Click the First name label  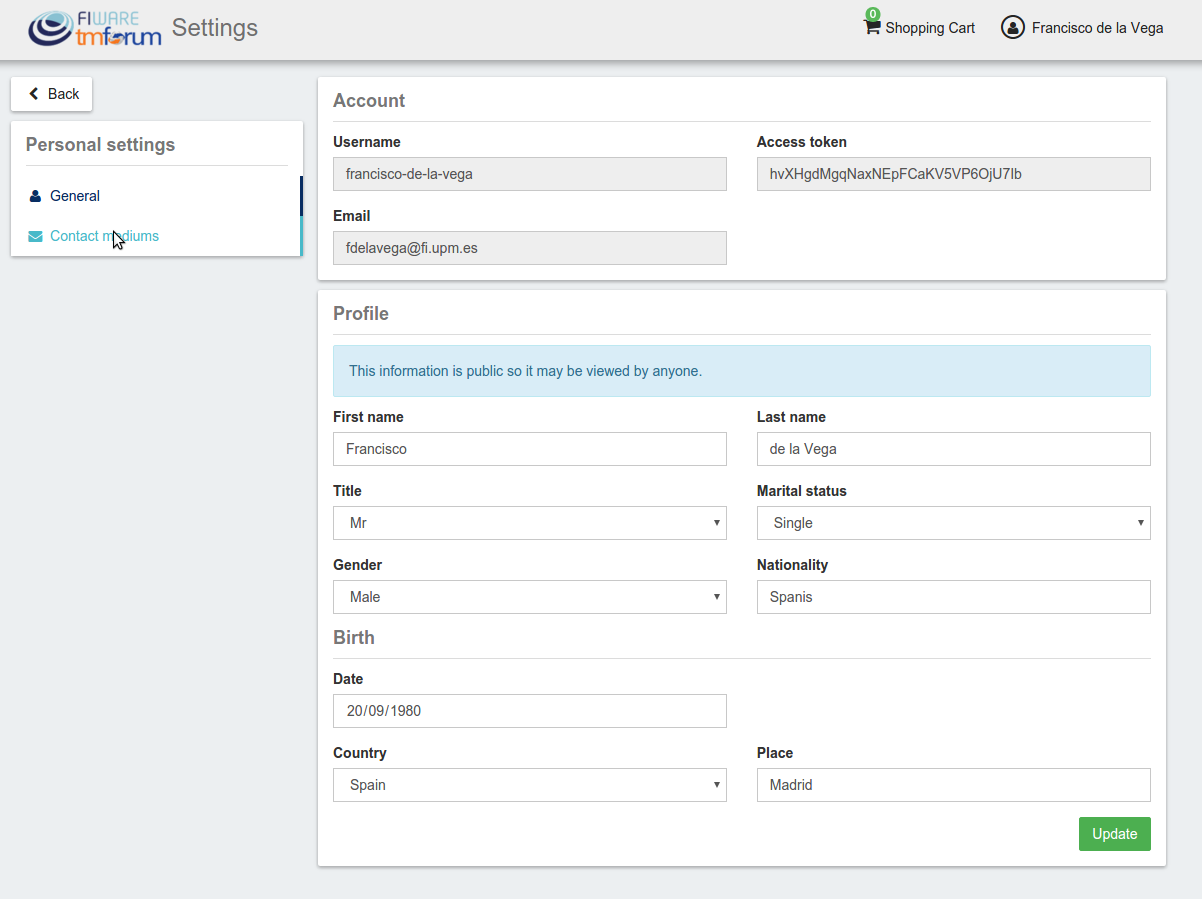(x=368, y=417)
